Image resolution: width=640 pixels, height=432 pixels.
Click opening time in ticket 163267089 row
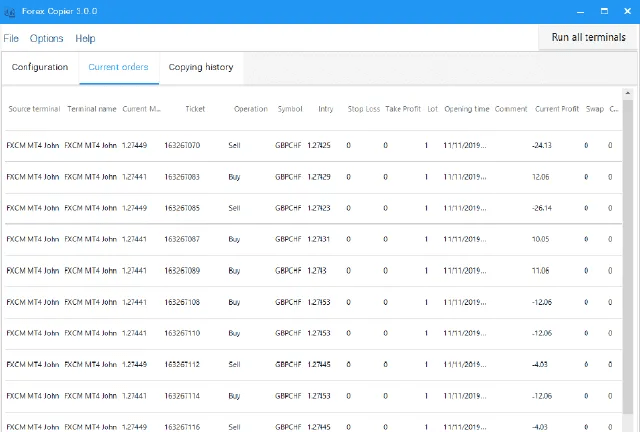[x=465, y=271]
